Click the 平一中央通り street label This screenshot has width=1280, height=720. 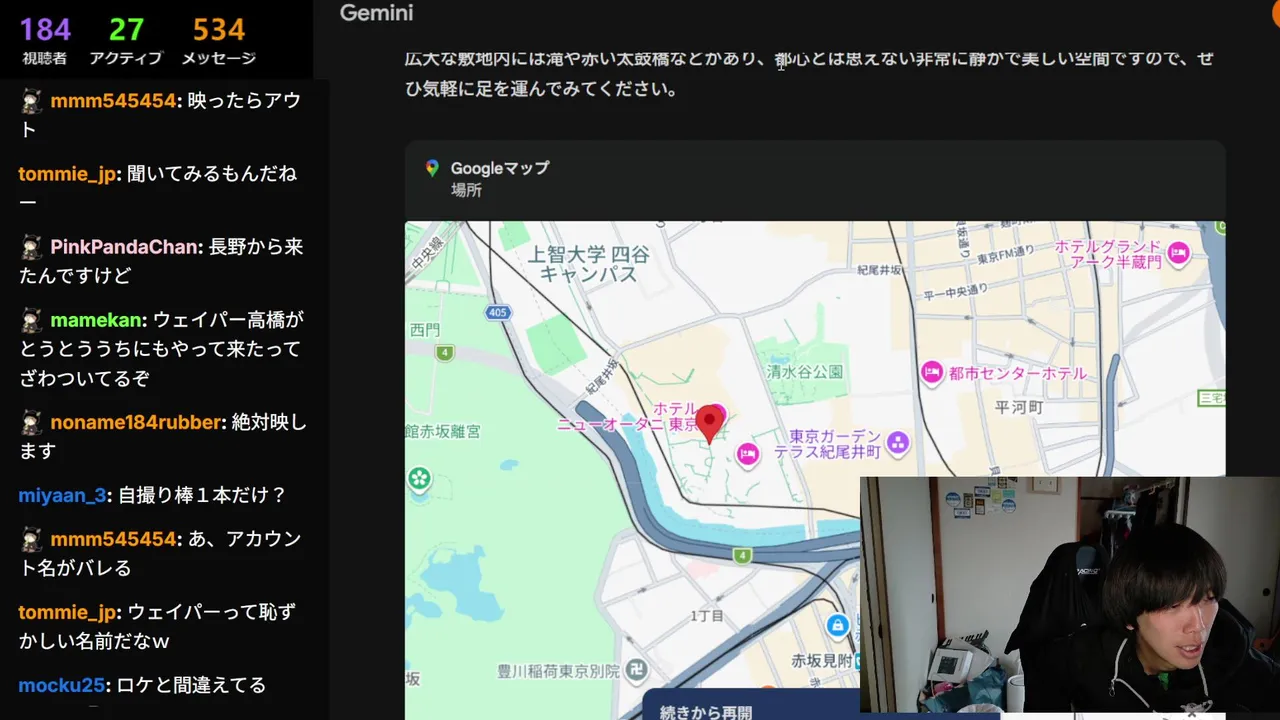[x=955, y=291]
